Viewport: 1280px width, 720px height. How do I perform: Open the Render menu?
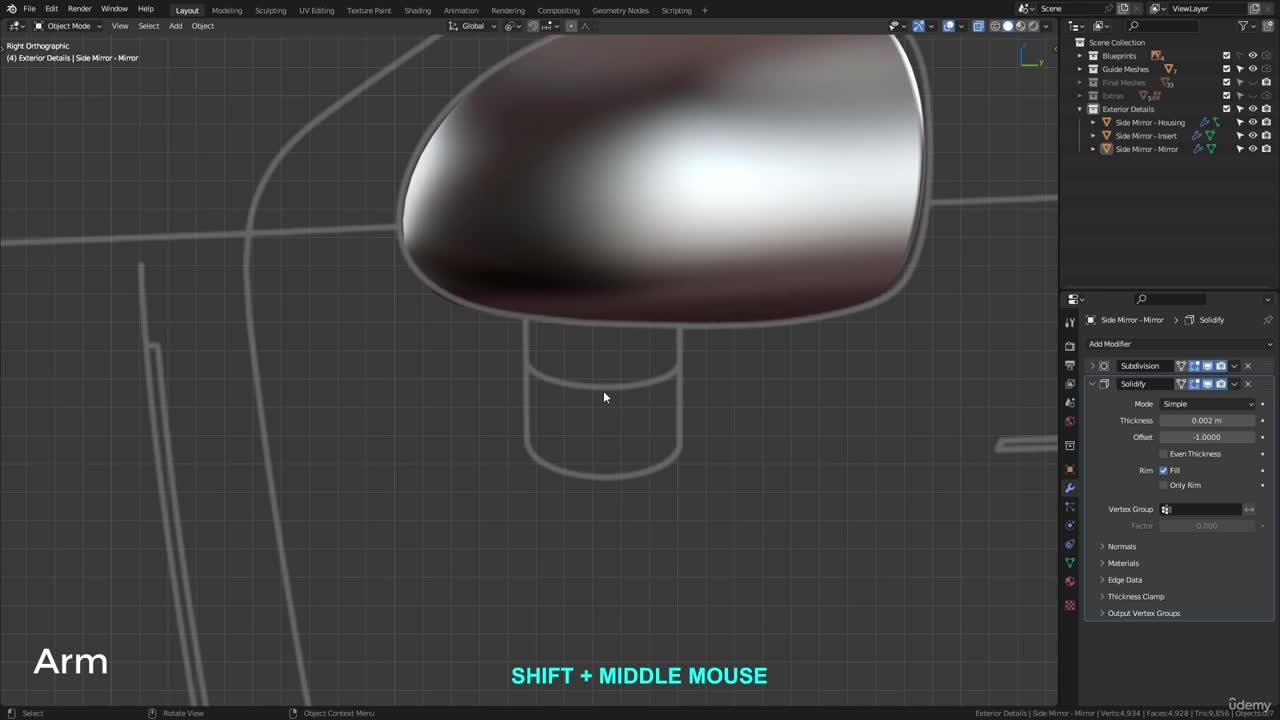coord(79,9)
